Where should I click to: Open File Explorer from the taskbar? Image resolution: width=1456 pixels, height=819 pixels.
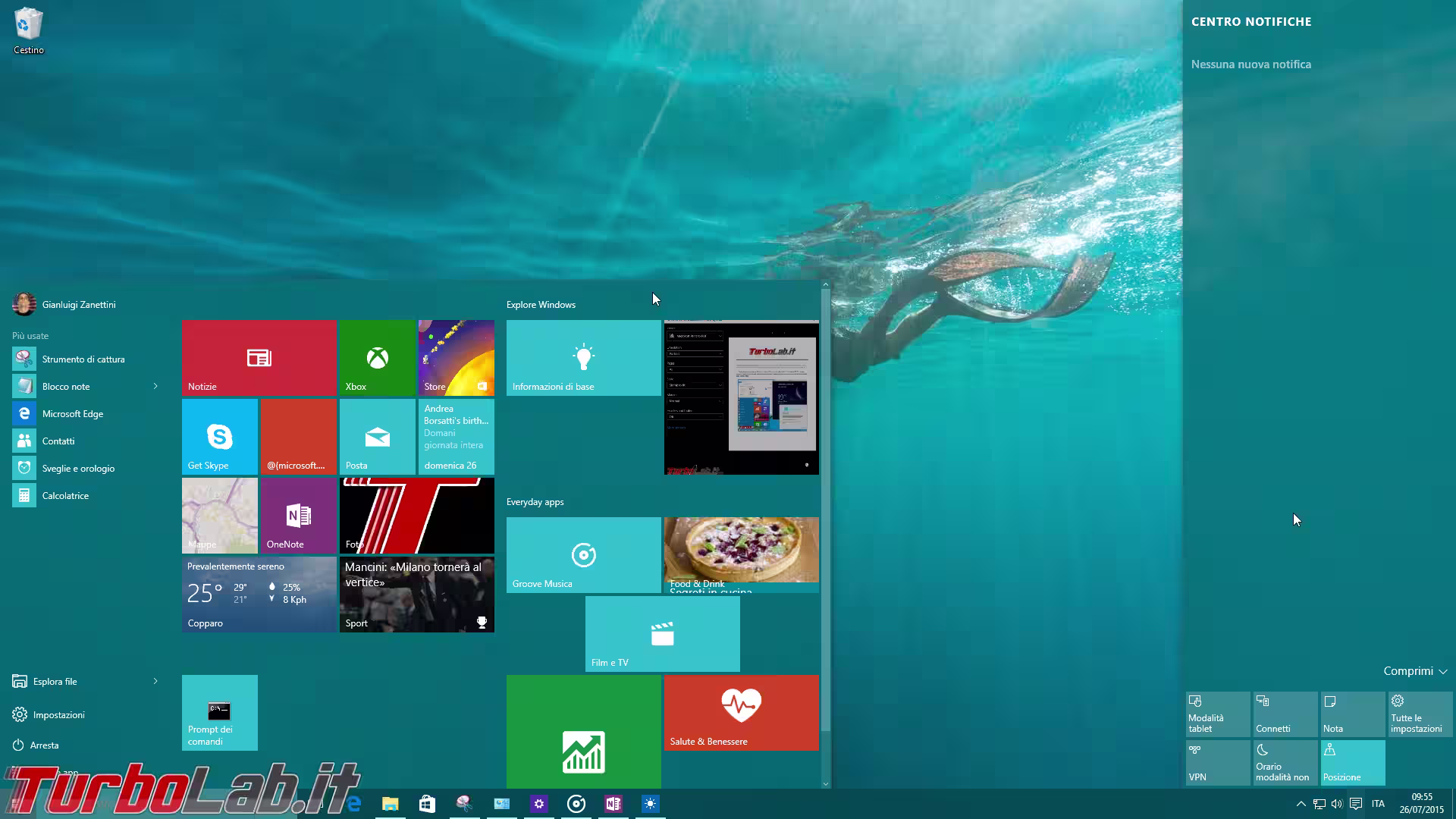[x=390, y=804]
